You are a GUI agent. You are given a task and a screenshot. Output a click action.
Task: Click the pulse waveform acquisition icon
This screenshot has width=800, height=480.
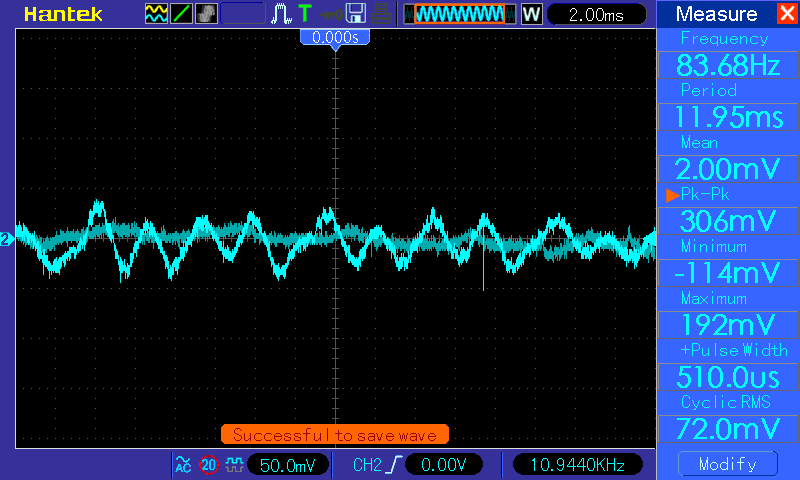click(x=281, y=14)
